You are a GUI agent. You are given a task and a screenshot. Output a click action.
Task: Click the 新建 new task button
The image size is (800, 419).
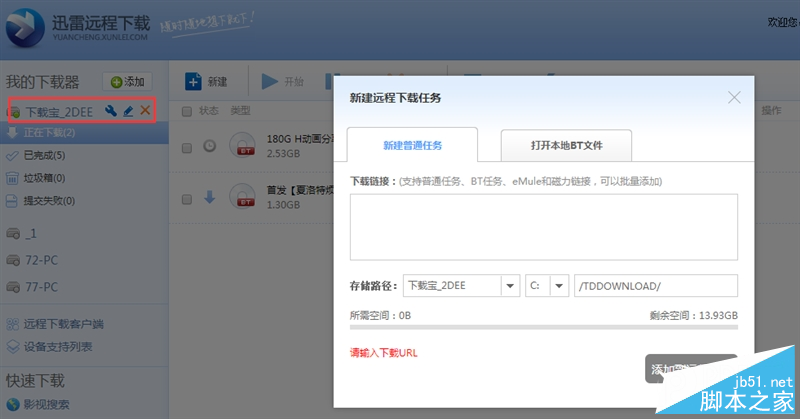pyautogui.click(x=206, y=82)
